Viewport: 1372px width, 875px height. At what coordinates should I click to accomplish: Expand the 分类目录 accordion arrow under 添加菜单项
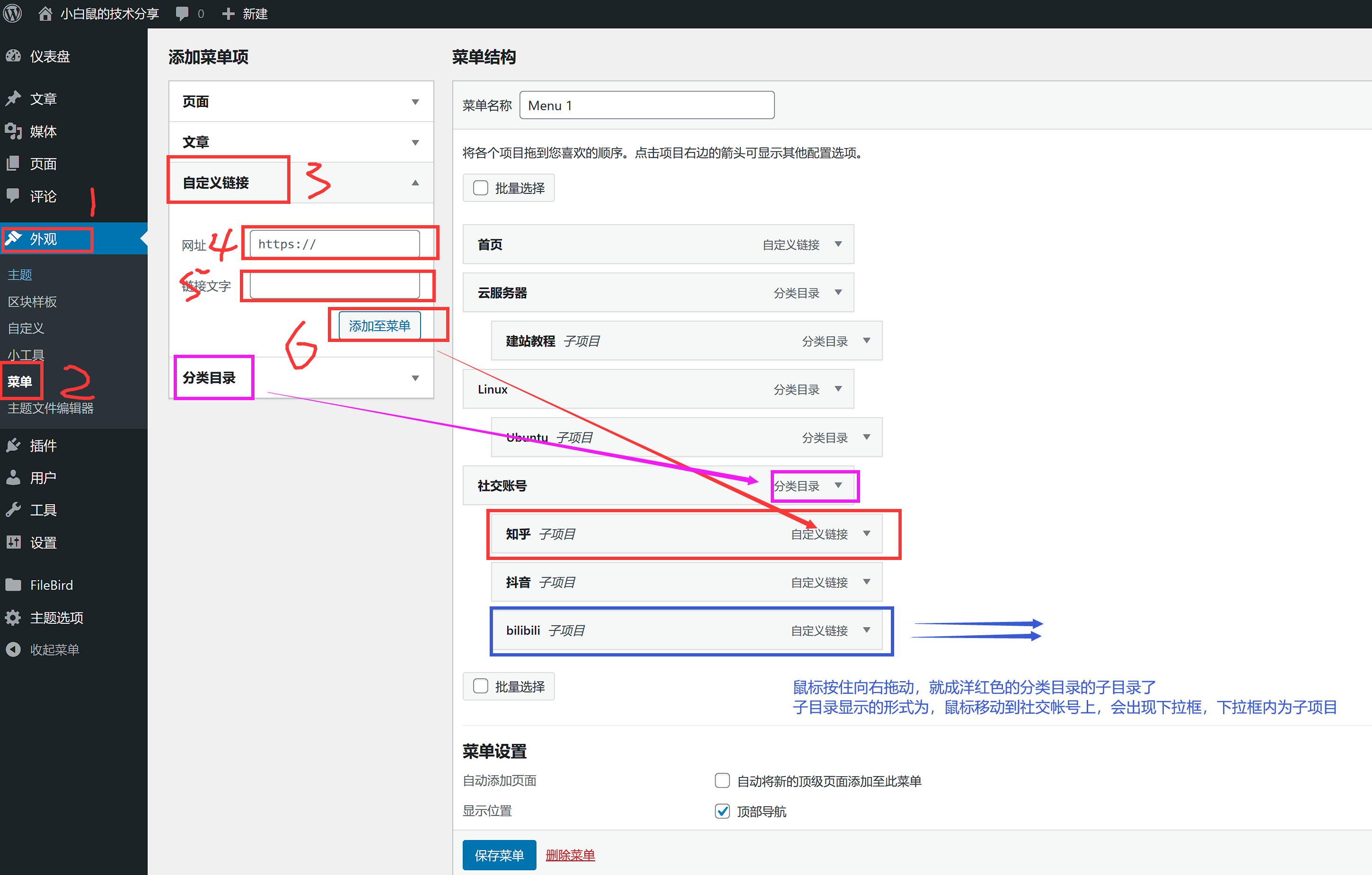coord(415,378)
